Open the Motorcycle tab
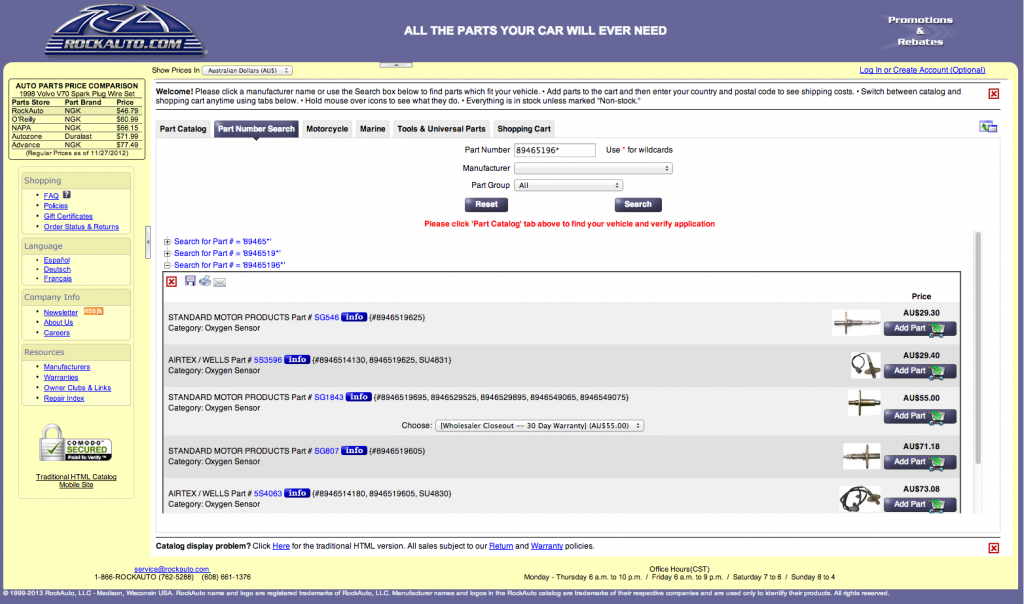 pyautogui.click(x=327, y=129)
